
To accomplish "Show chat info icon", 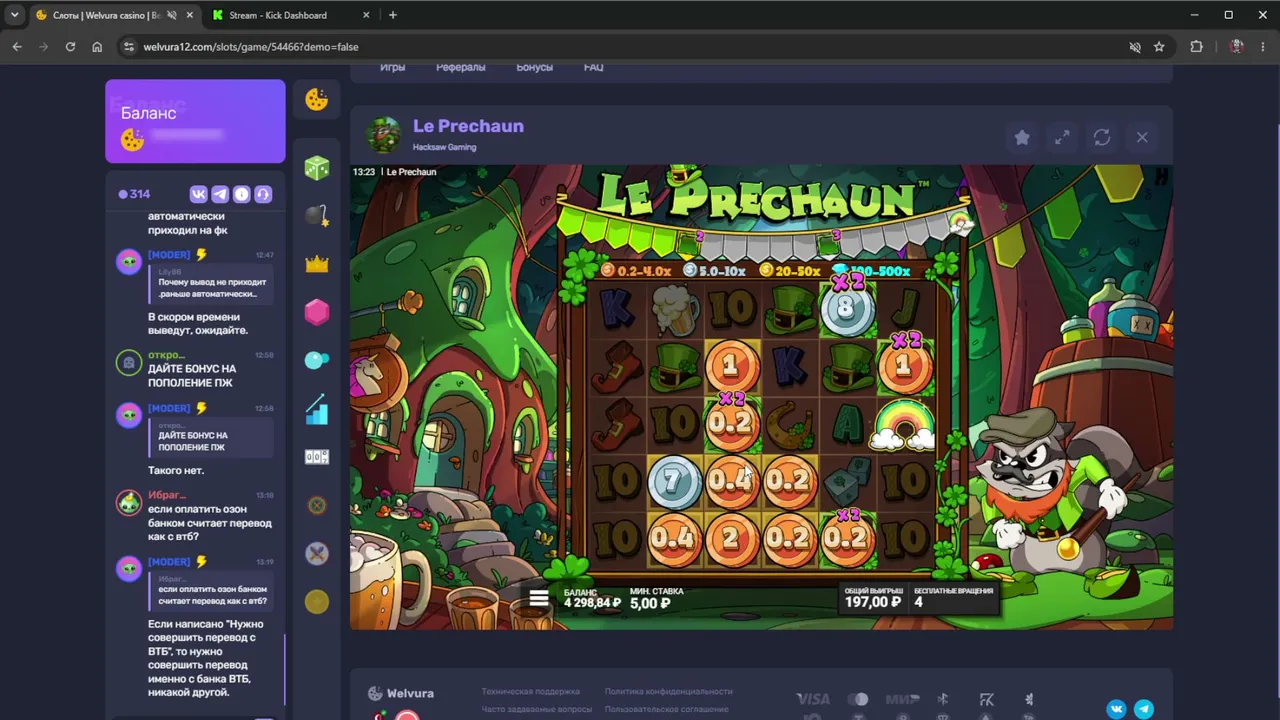I will click(241, 194).
